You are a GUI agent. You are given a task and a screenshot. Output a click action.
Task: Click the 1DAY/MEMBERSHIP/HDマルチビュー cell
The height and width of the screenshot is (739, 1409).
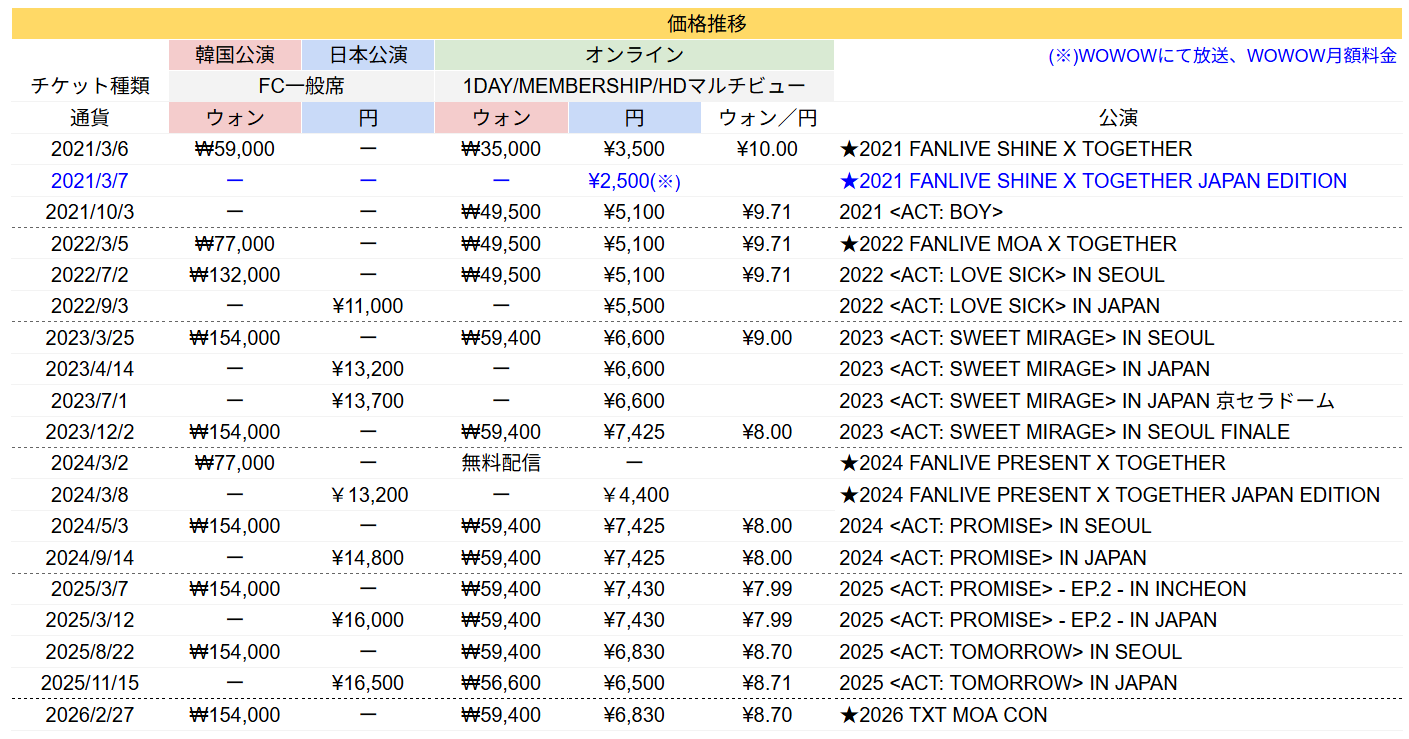click(x=634, y=86)
